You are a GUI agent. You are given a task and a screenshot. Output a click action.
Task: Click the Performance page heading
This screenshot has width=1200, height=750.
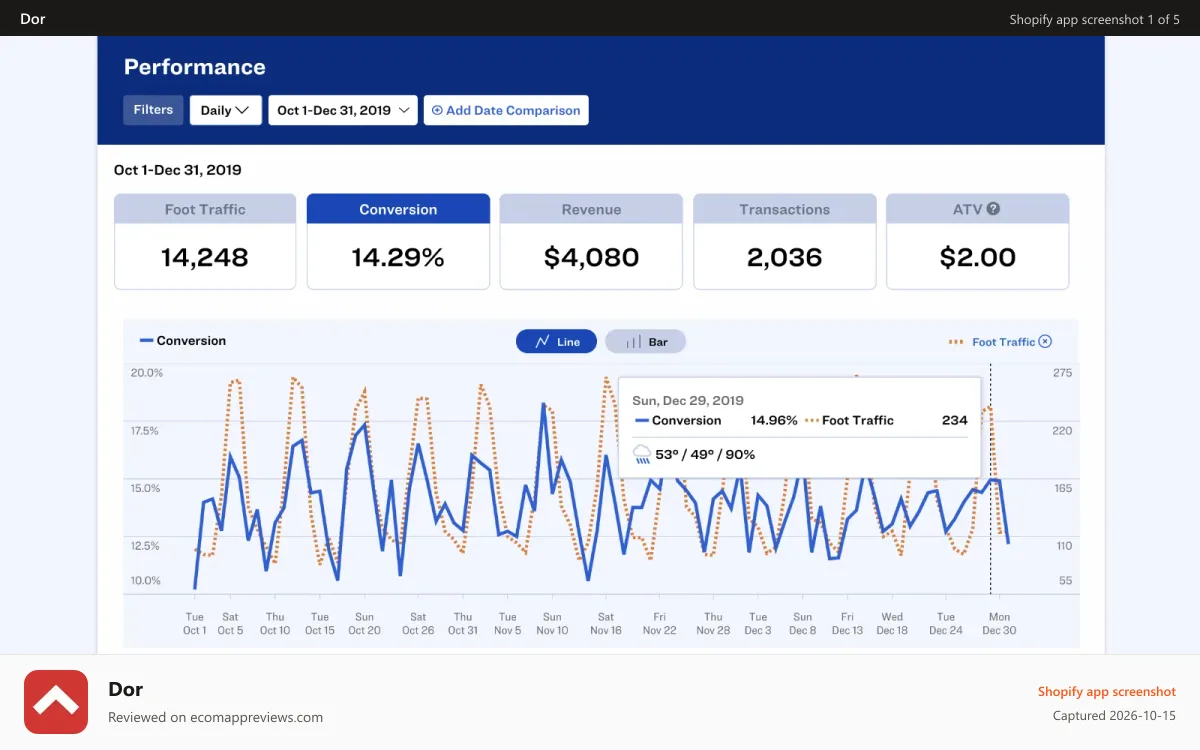[195, 67]
